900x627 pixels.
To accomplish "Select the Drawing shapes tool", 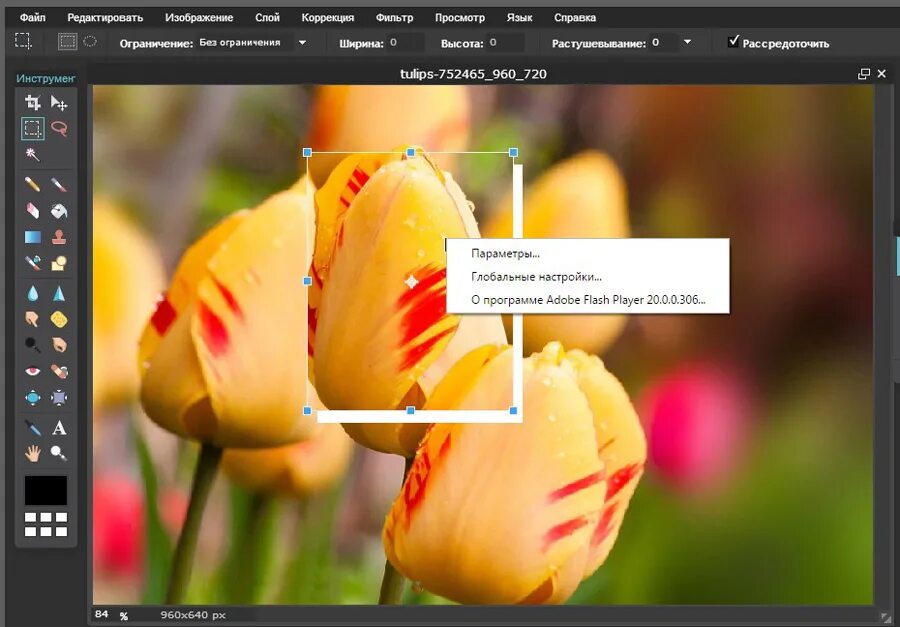I will pyautogui.click(x=59, y=262).
